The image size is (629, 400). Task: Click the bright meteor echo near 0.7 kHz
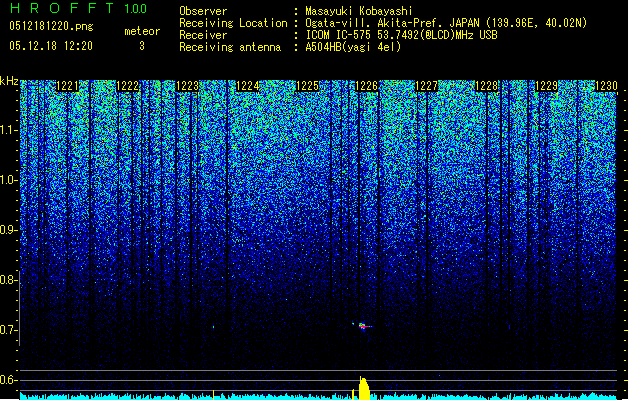click(364, 326)
